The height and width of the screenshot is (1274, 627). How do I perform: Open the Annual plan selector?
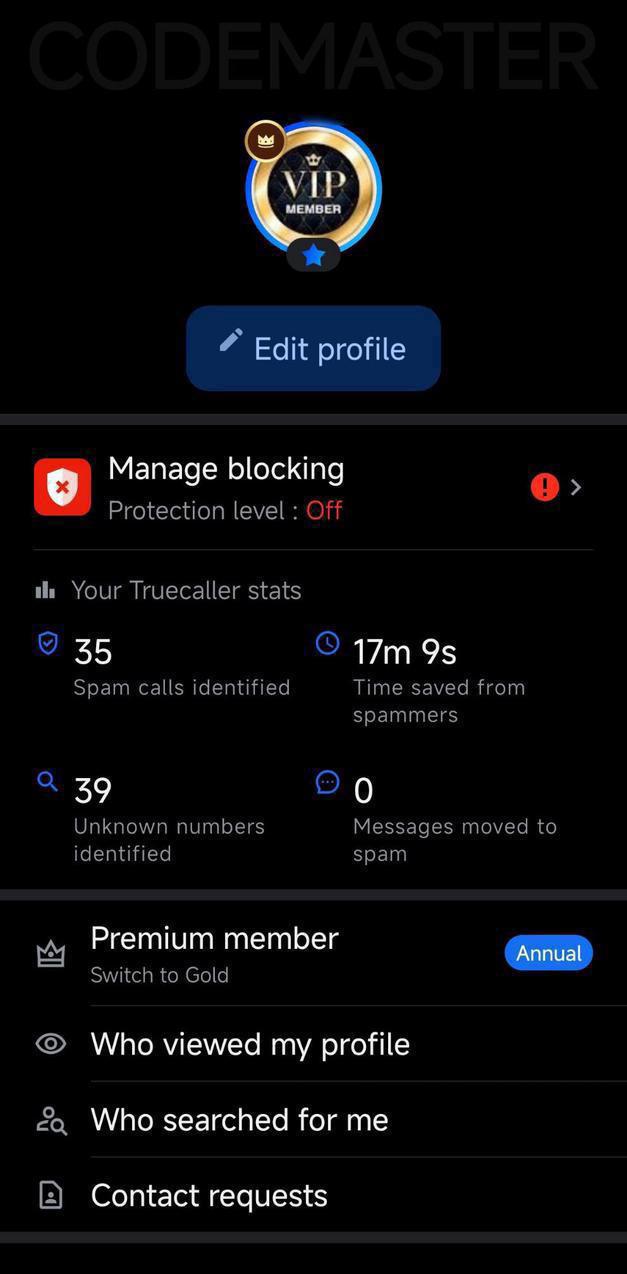coord(548,952)
